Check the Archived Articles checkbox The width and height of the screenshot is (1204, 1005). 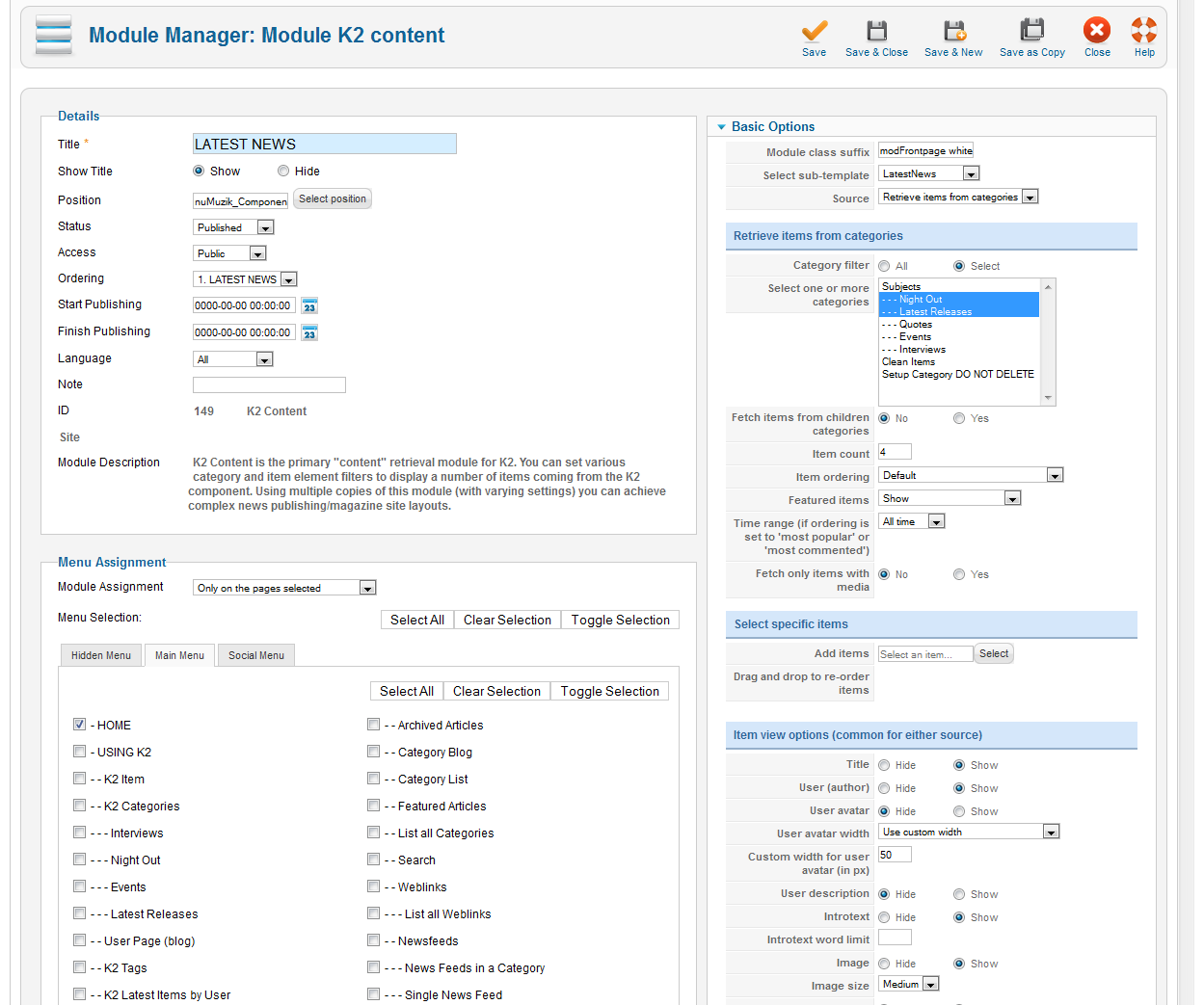pos(373,725)
